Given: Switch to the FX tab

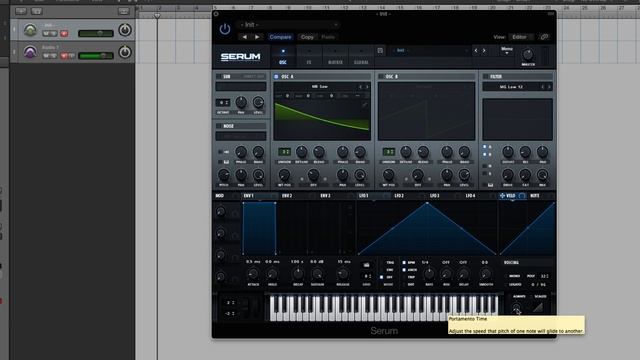Looking at the screenshot, I should (309, 57).
